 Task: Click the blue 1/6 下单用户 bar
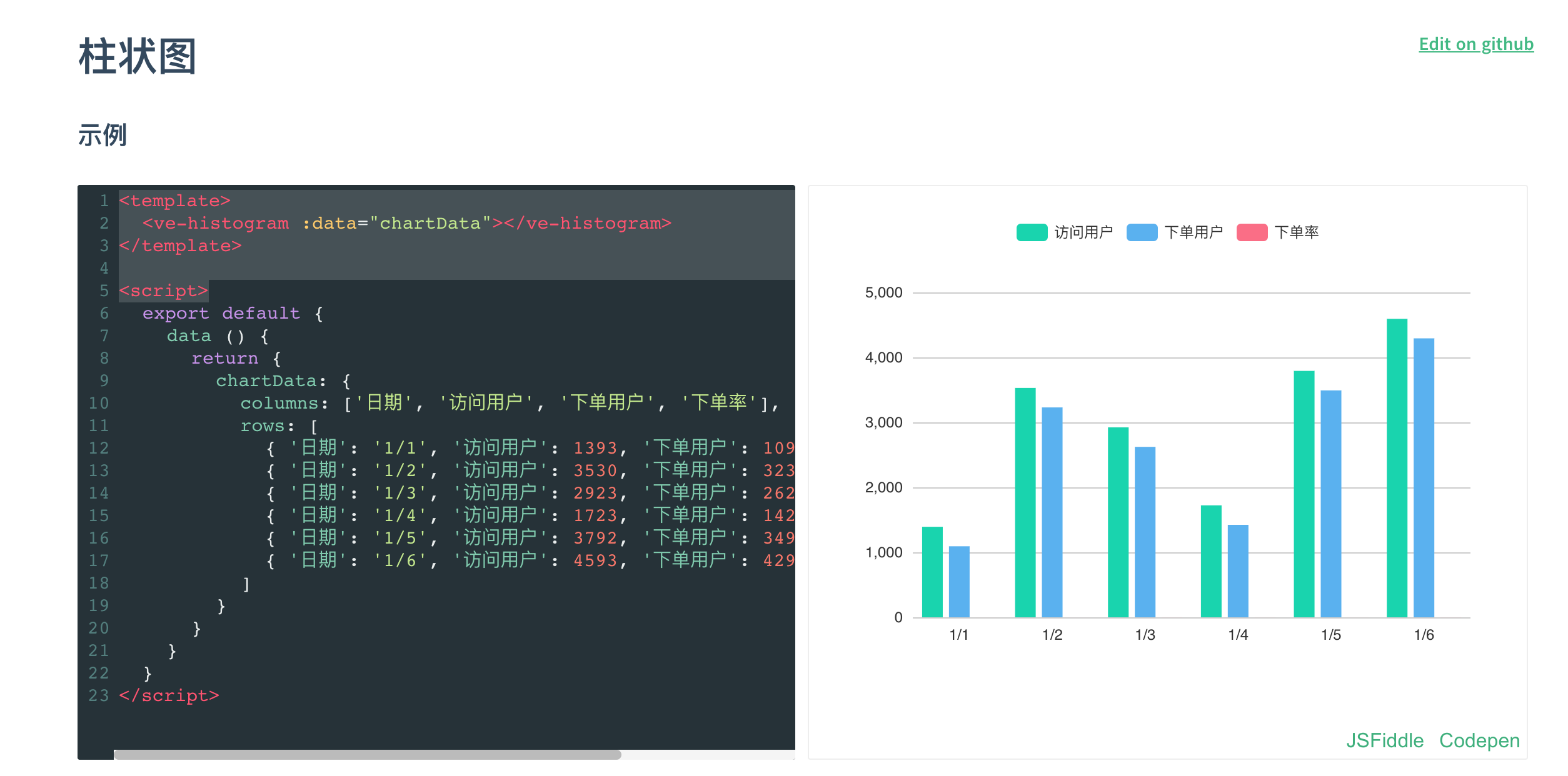point(1424,478)
